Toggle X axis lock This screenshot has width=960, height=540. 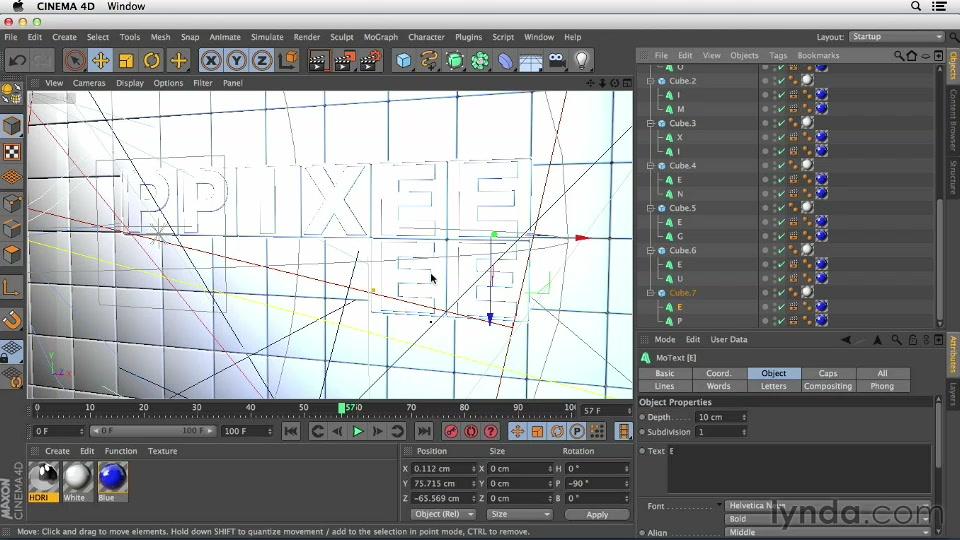tap(211, 61)
